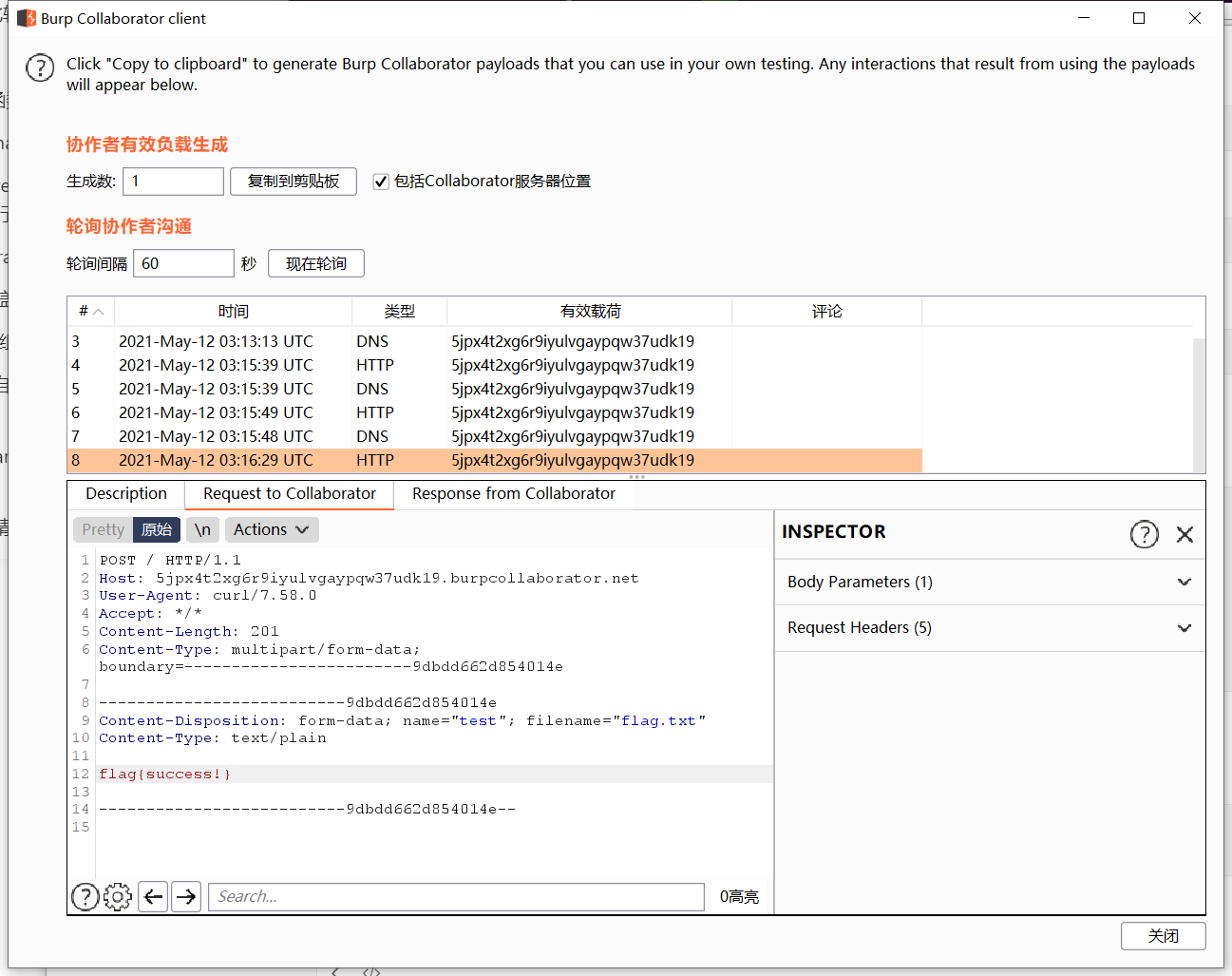This screenshot has height=976, width=1232.
Task: Expand Body Parameters (1) section
Action: [990, 582]
